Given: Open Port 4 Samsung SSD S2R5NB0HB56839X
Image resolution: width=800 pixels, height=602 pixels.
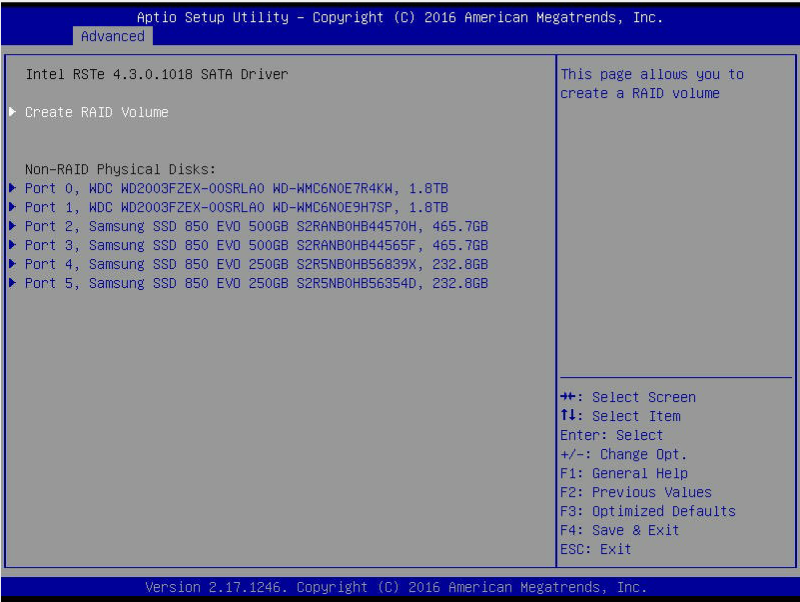Looking at the screenshot, I should (x=257, y=264).
